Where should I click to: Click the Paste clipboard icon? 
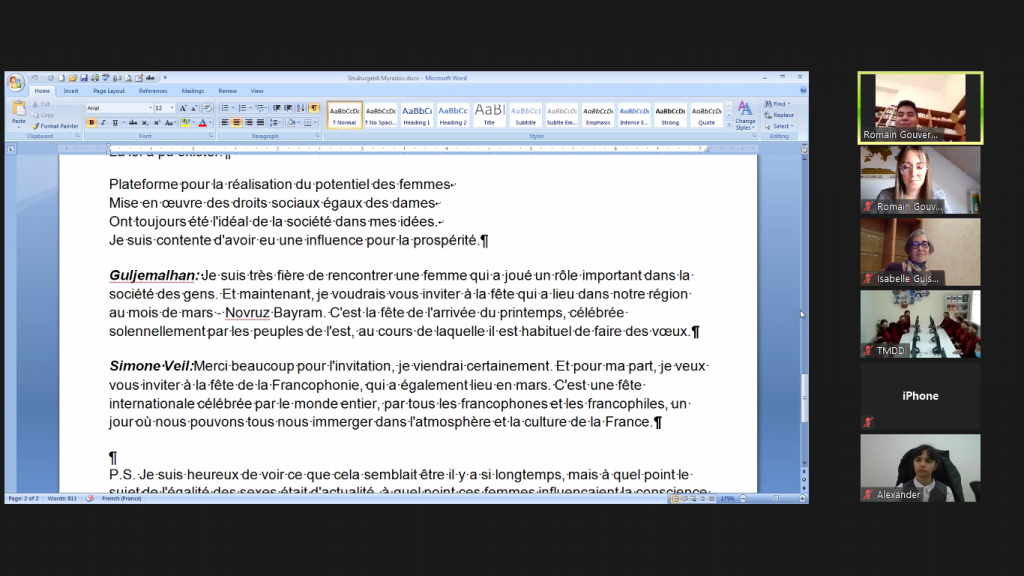click(x=19, y=112)
